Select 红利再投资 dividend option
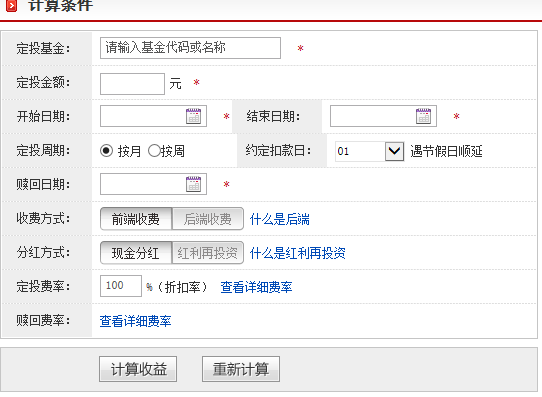 point(208,253)
